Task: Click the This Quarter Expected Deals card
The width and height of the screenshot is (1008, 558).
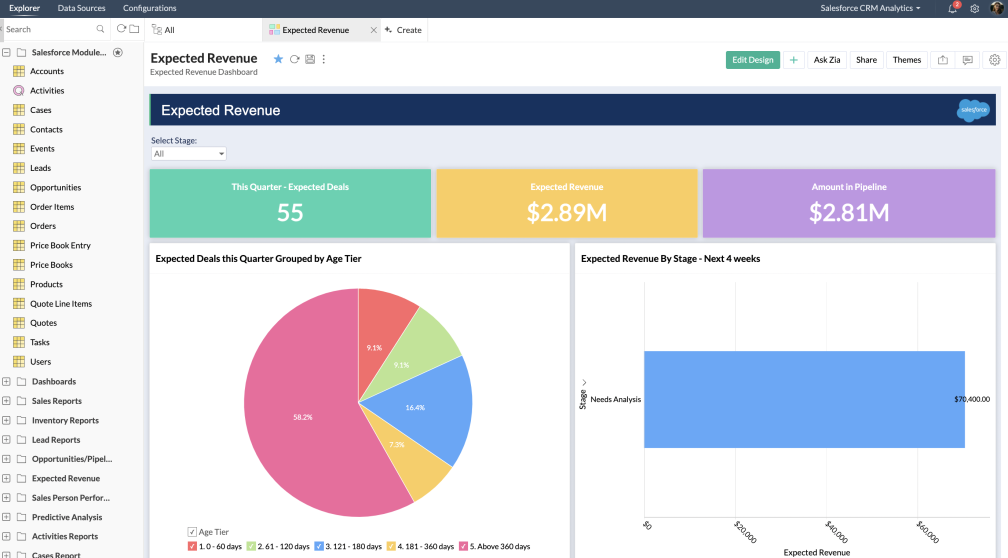Action: point(290,203)
